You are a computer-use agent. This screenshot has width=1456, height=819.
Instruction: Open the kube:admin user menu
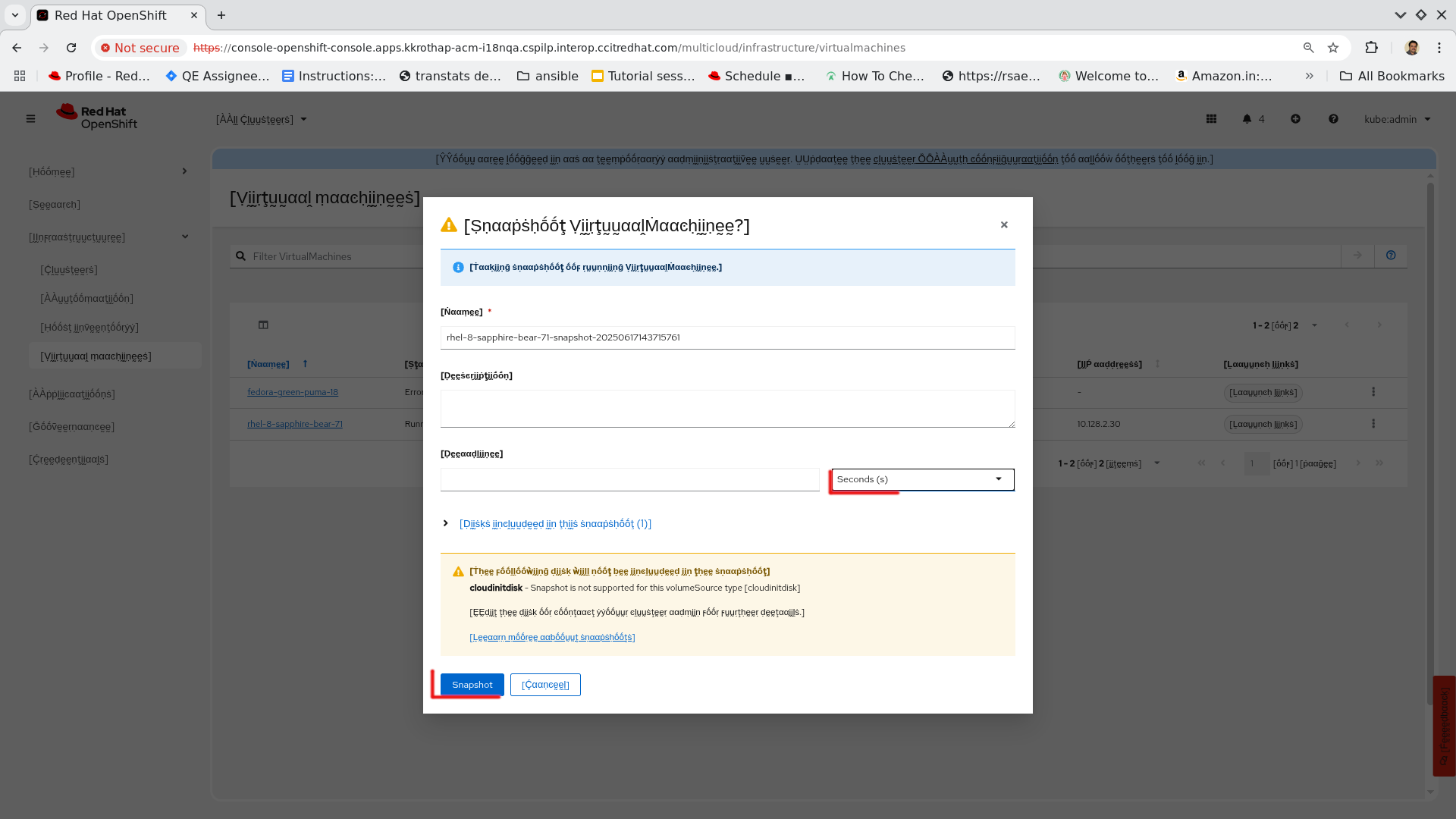1397,119
